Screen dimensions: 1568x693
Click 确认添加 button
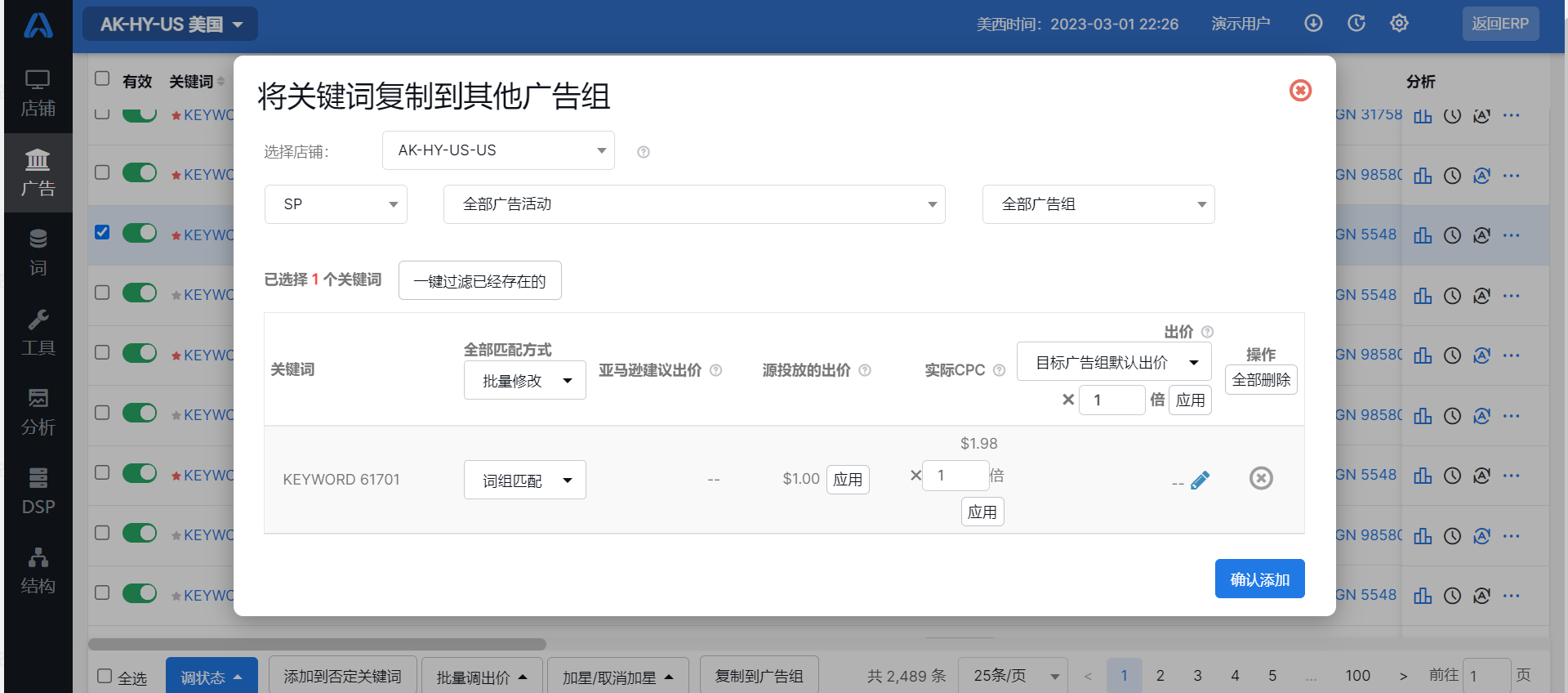click(1259, 579)
